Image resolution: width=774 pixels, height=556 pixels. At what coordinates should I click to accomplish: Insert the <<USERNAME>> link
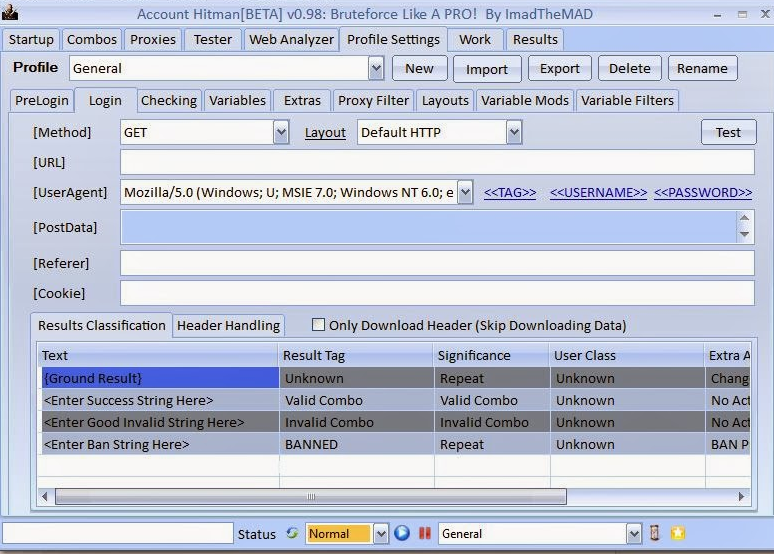[598, 193]
